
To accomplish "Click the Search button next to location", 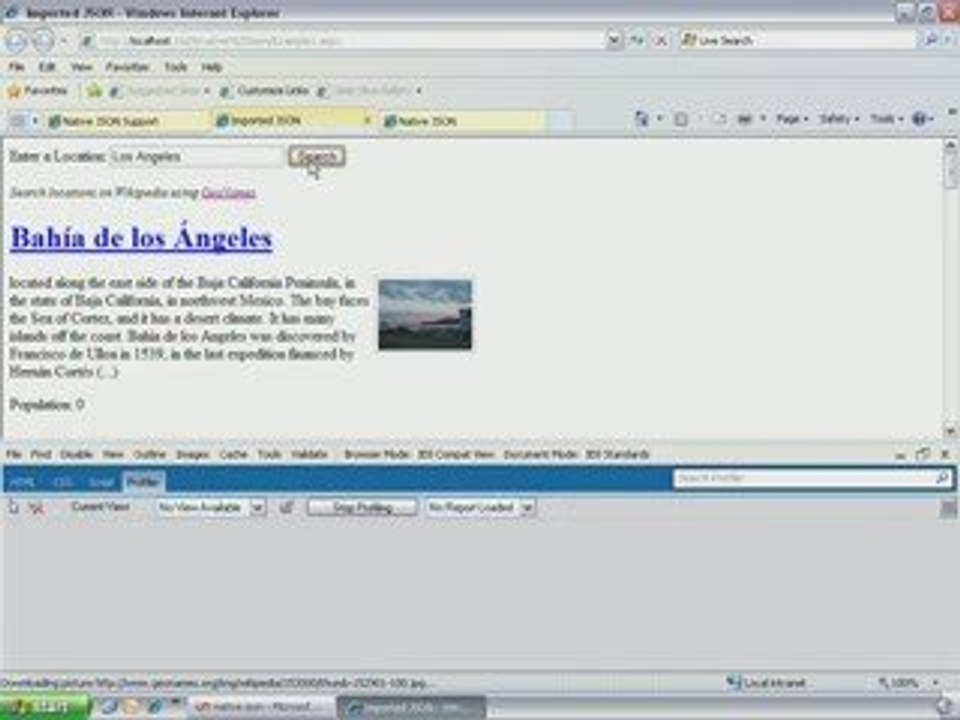I will 317,157.
